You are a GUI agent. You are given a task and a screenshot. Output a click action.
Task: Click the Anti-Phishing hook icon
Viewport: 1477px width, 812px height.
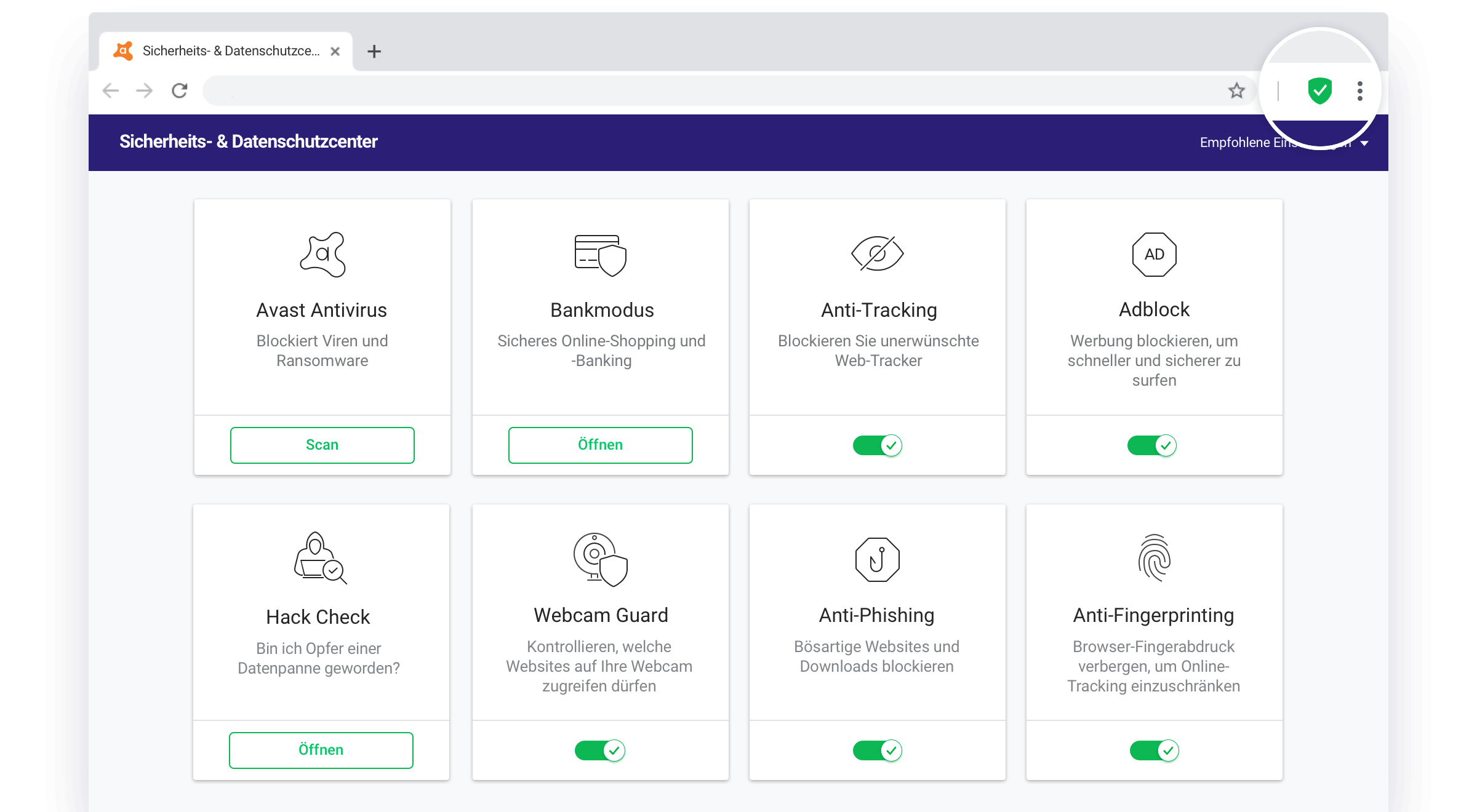[x=877, y=559]
